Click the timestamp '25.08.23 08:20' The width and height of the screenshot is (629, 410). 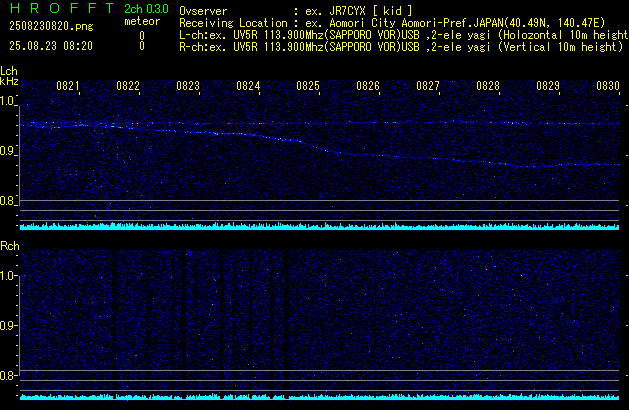[51, 46]
